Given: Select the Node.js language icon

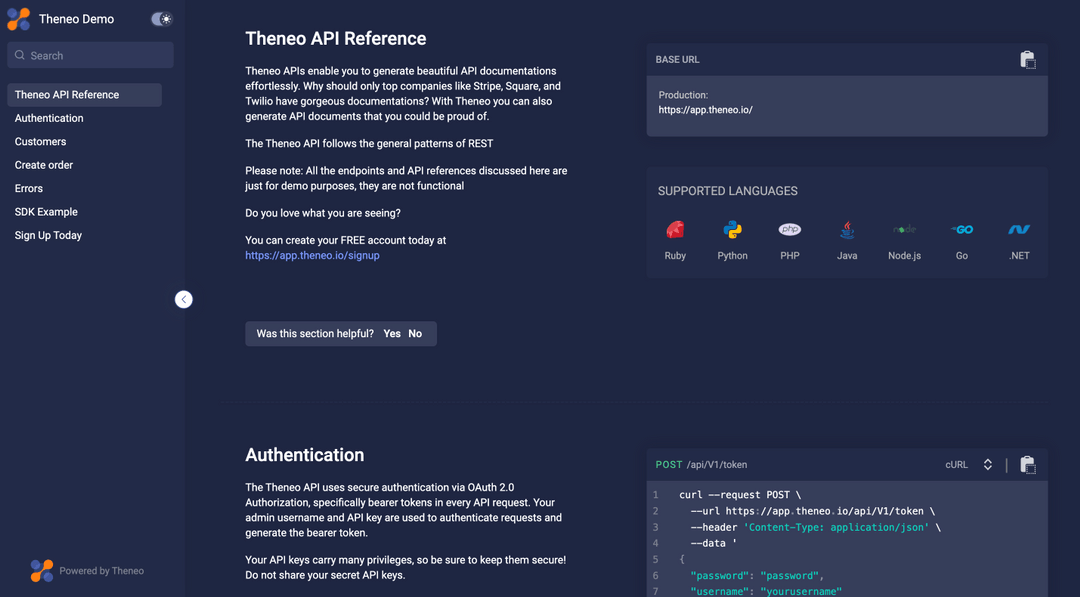Looking at the screenshot, I should pyautogui.click(x=903, y=230).
